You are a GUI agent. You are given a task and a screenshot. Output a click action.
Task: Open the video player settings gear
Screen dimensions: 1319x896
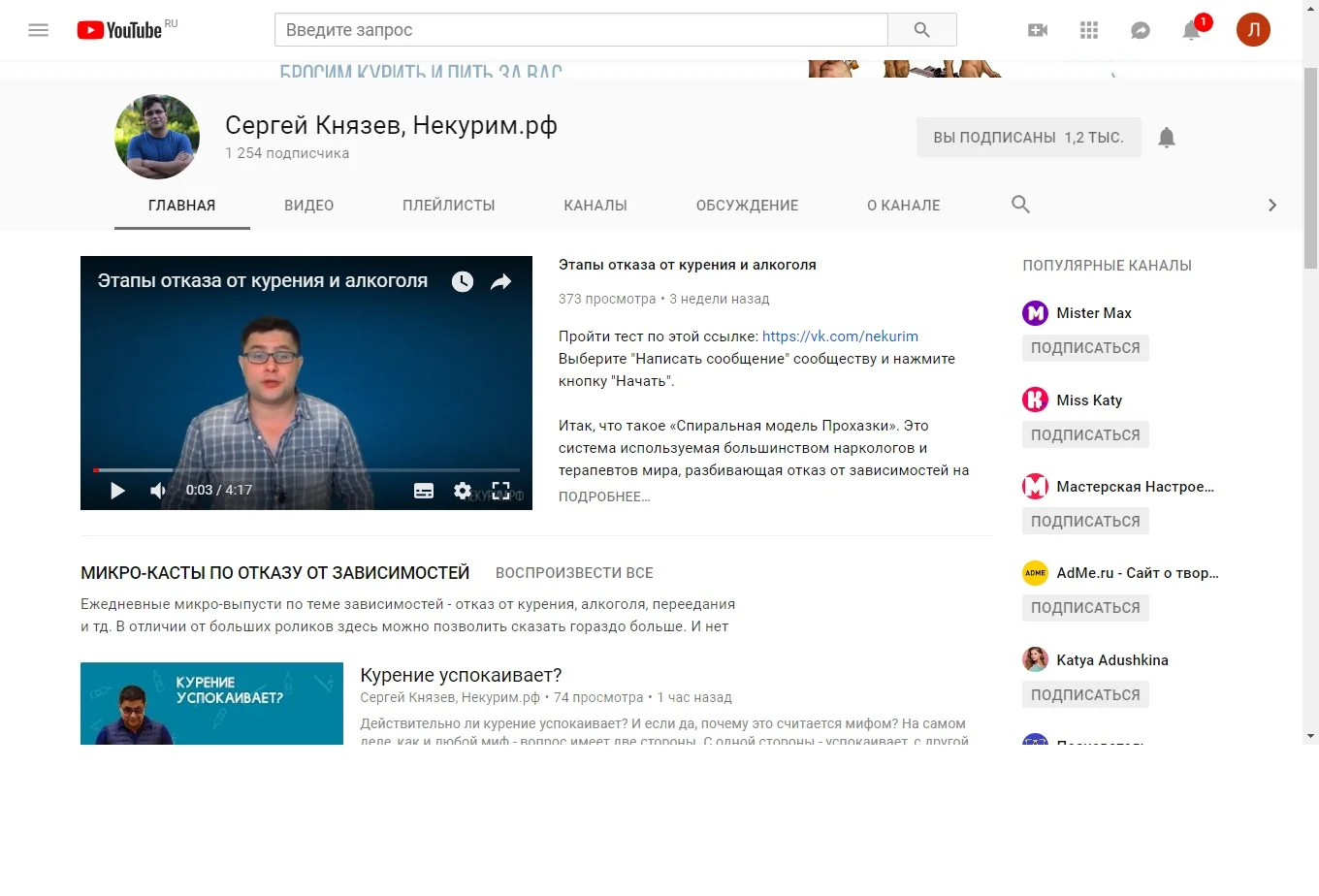click(x=463, y=491)
